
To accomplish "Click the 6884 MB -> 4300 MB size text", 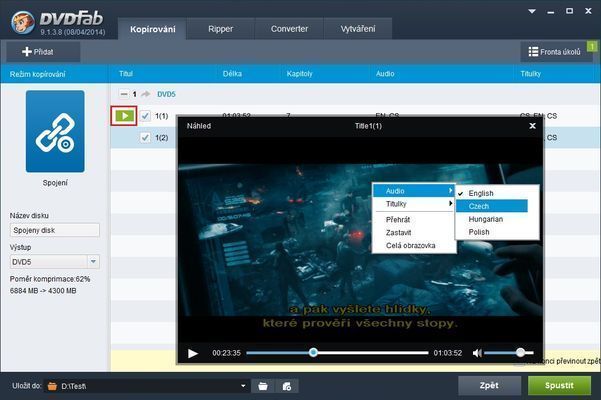I will click(43, 291).
